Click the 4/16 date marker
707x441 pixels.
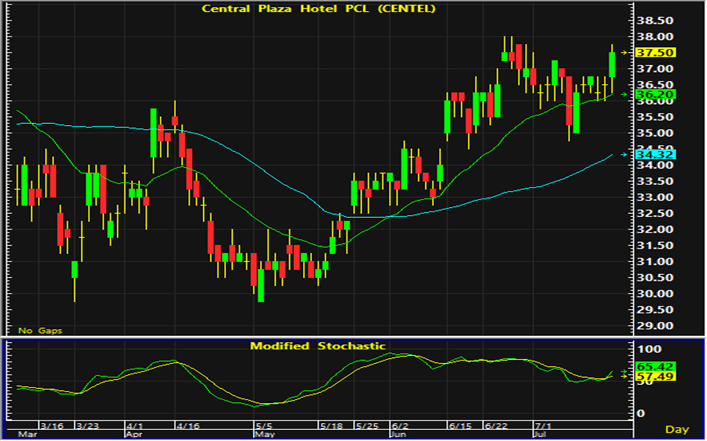188,426
